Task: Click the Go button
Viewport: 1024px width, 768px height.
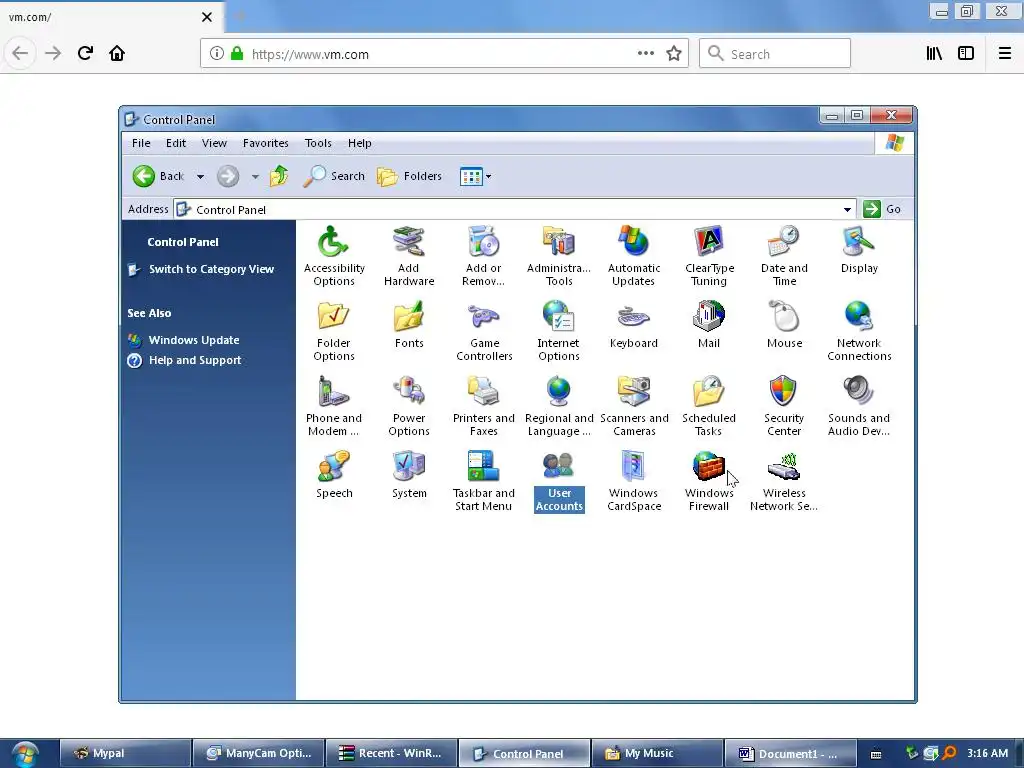Action: [882, 209]
